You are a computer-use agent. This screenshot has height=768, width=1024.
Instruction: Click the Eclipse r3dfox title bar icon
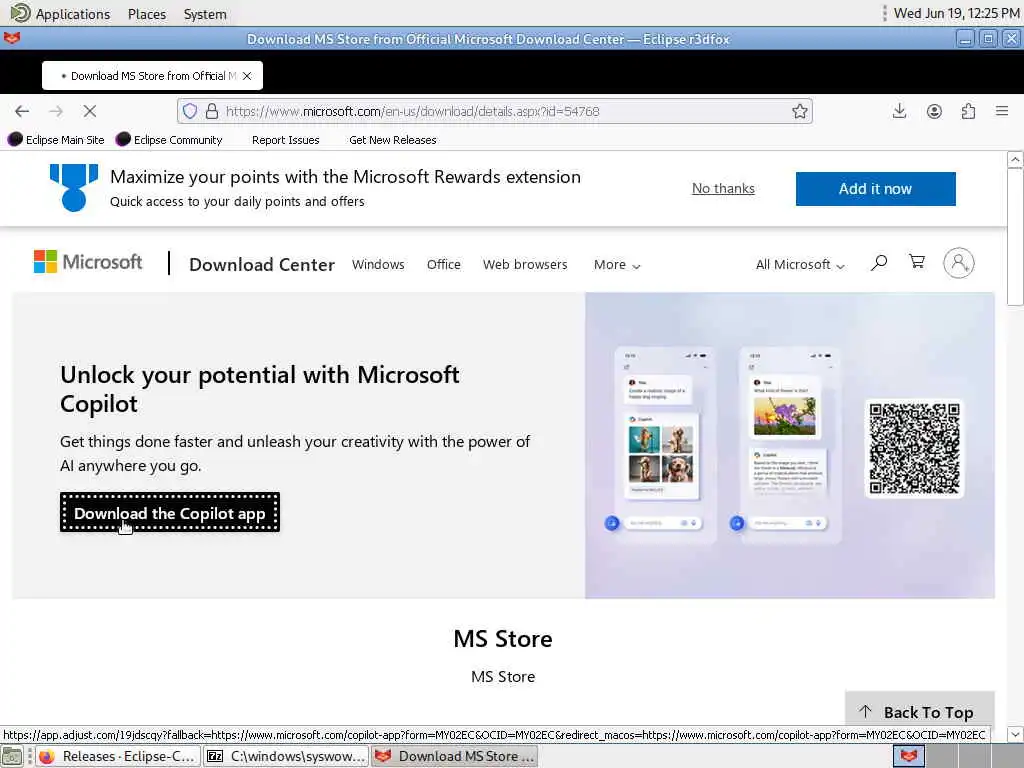tap(12, 39)
